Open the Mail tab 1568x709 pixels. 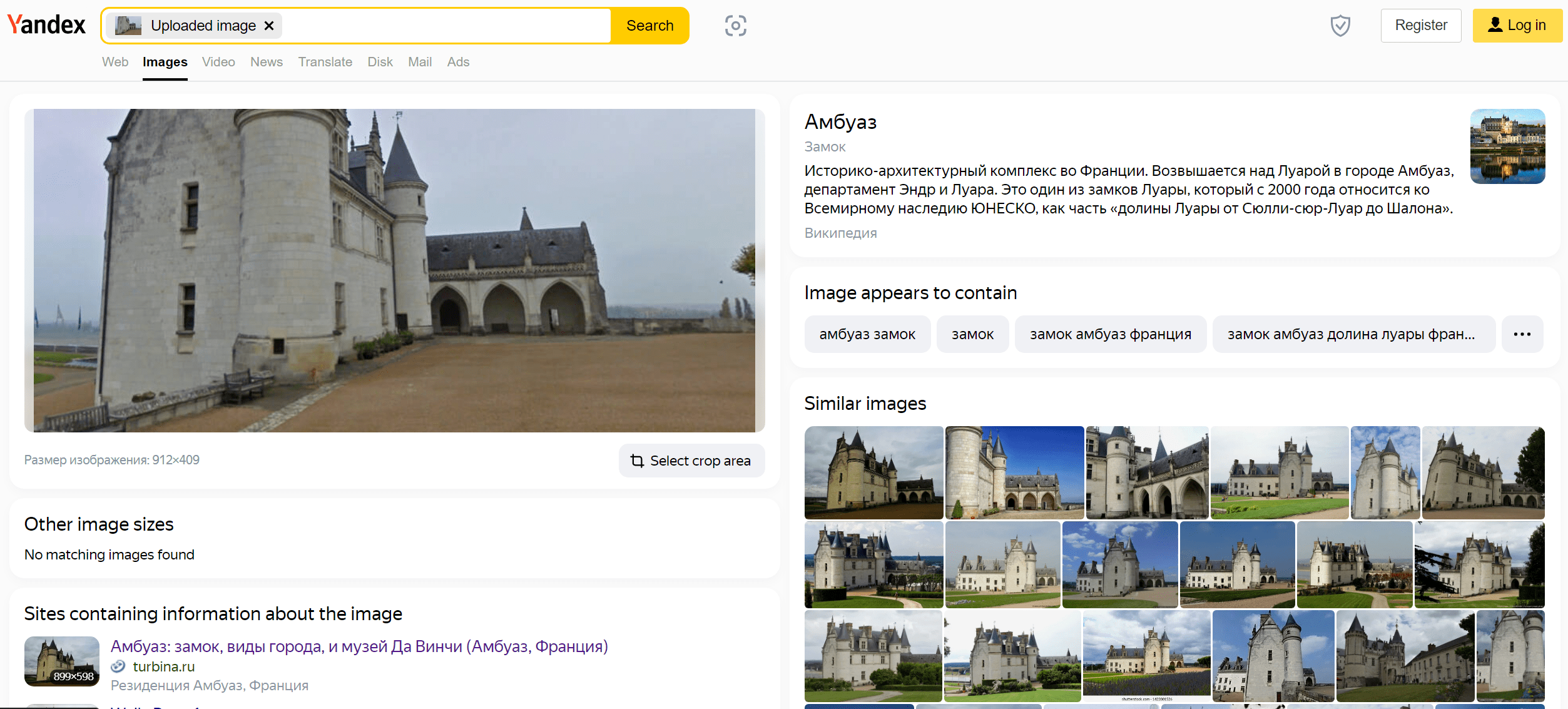click(420, 62)
